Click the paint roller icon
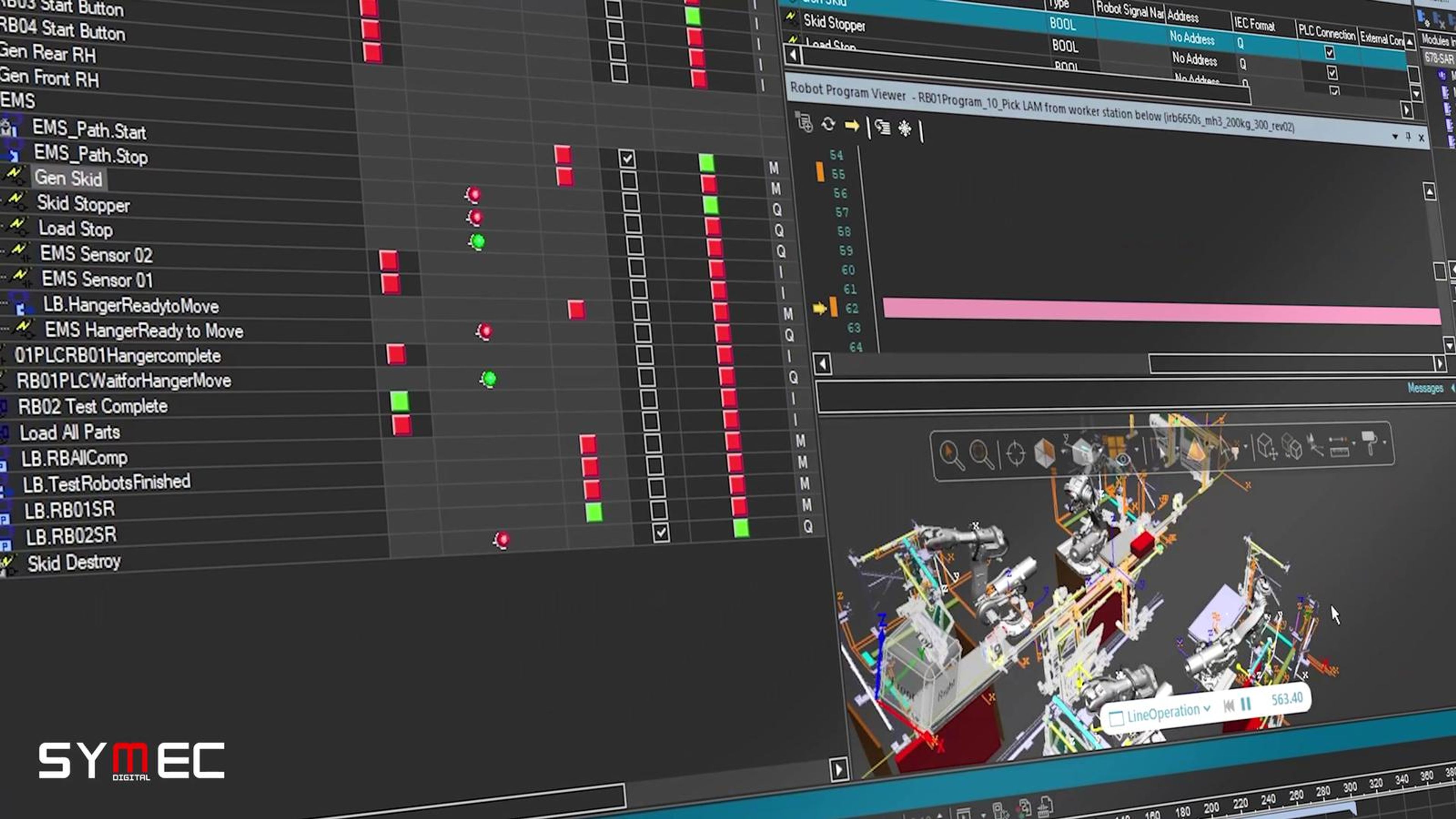The width and height of the screenshot is (1456, 819). pyautogui.click(x=1371, y=443)
